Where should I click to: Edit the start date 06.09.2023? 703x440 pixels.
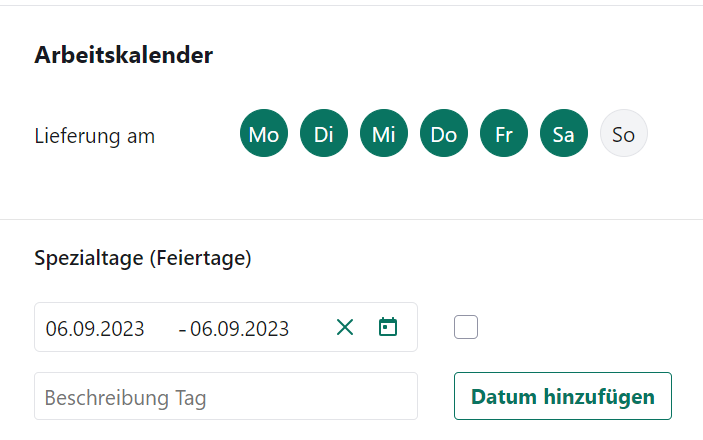tap(95, 328)
